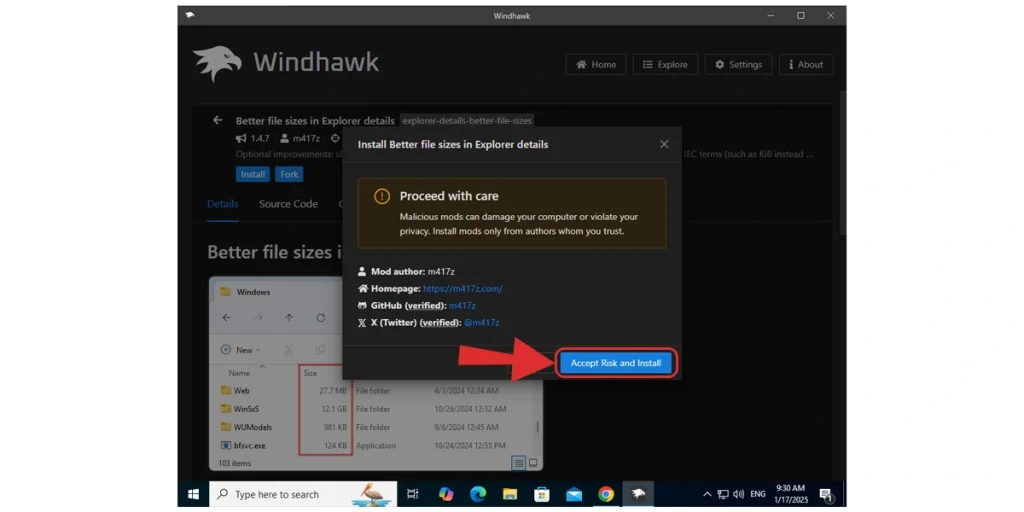Show hidden system tray icons
Viewport: 1024px width, 512px height.
(x=707, y=494)
